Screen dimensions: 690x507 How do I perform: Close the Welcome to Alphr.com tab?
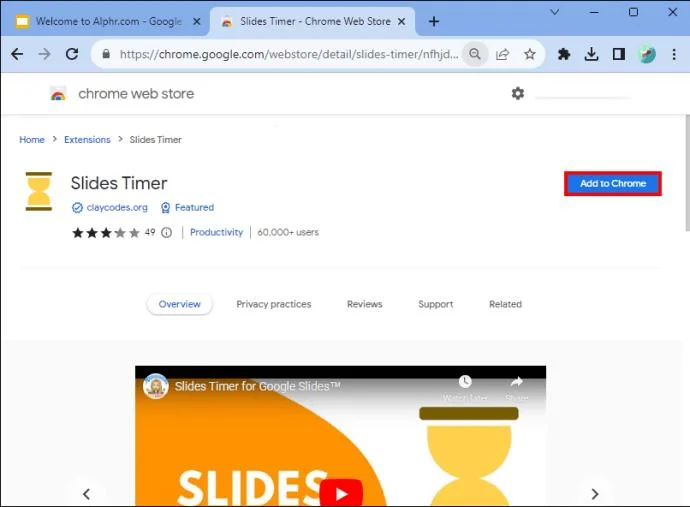click(197, 21)
